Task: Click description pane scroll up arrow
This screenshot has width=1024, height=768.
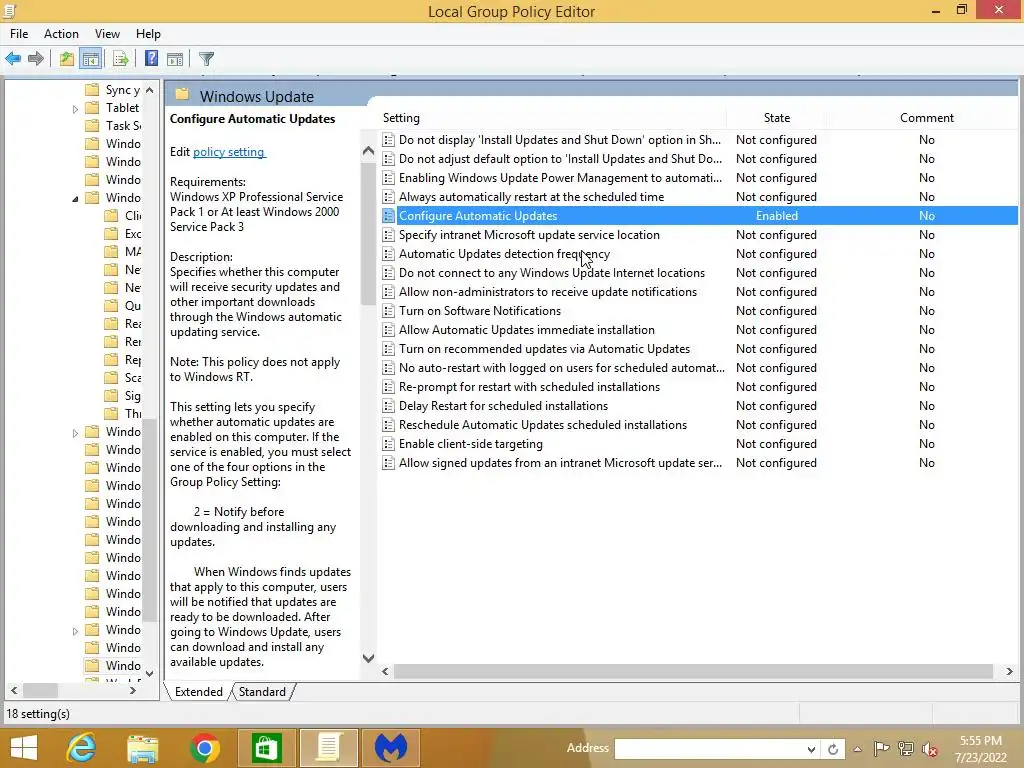Action: pos(368,152)
